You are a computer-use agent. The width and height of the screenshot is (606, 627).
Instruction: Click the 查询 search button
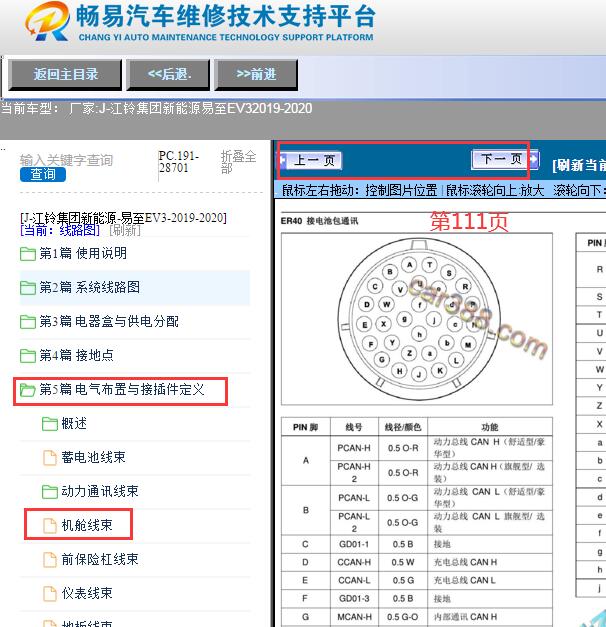tap(43, 174)
